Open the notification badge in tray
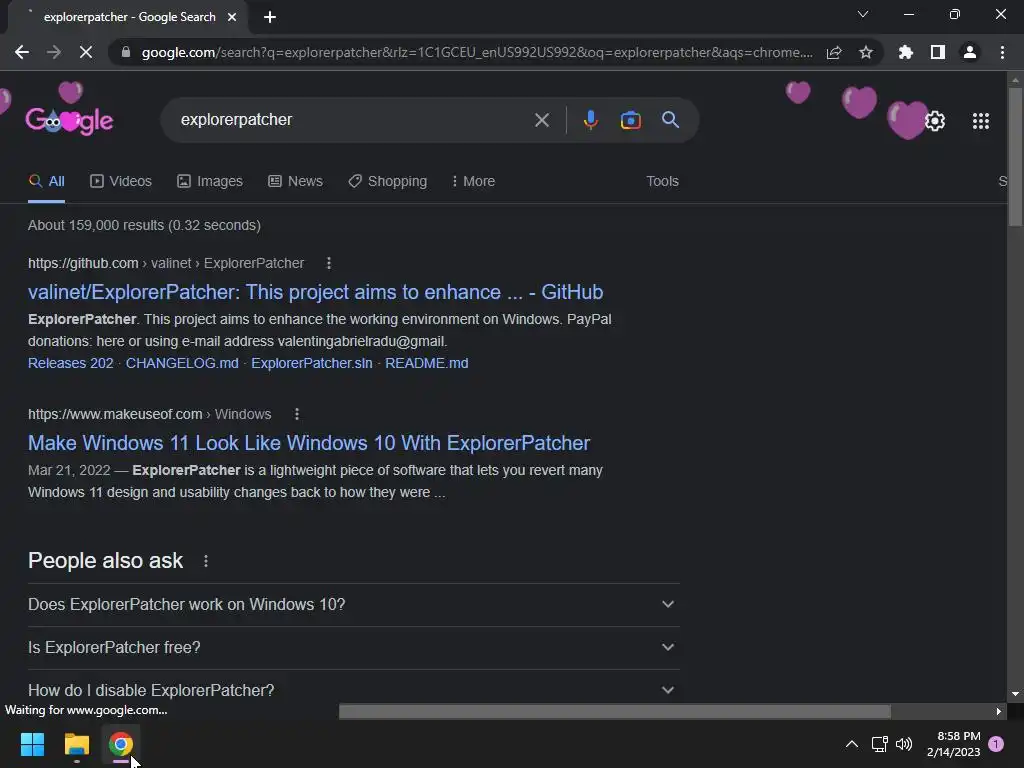This screenshot has height=768, width=1024. (996, 744)
